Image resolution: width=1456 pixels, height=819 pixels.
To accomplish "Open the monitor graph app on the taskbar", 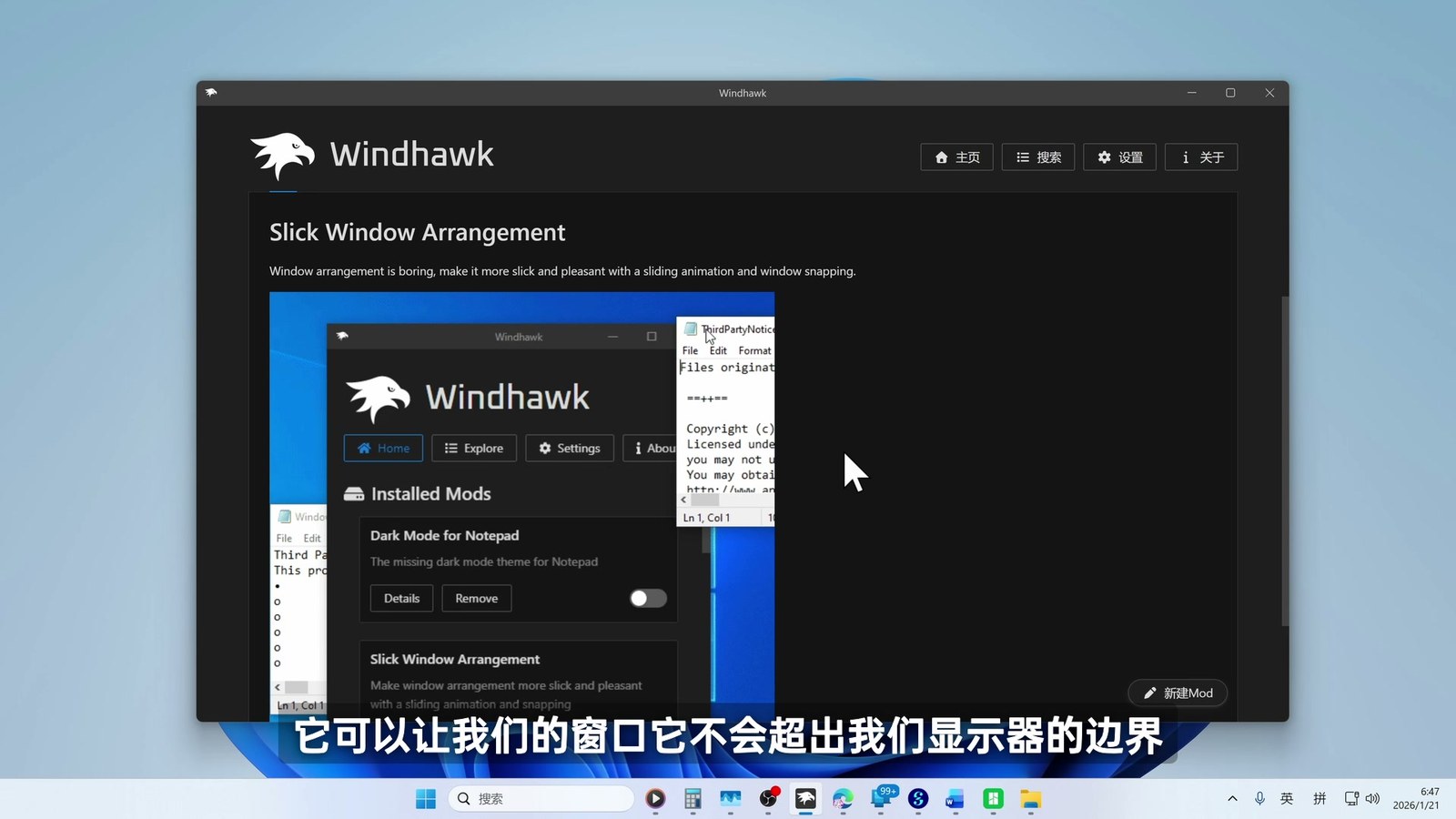I will 731,799.
